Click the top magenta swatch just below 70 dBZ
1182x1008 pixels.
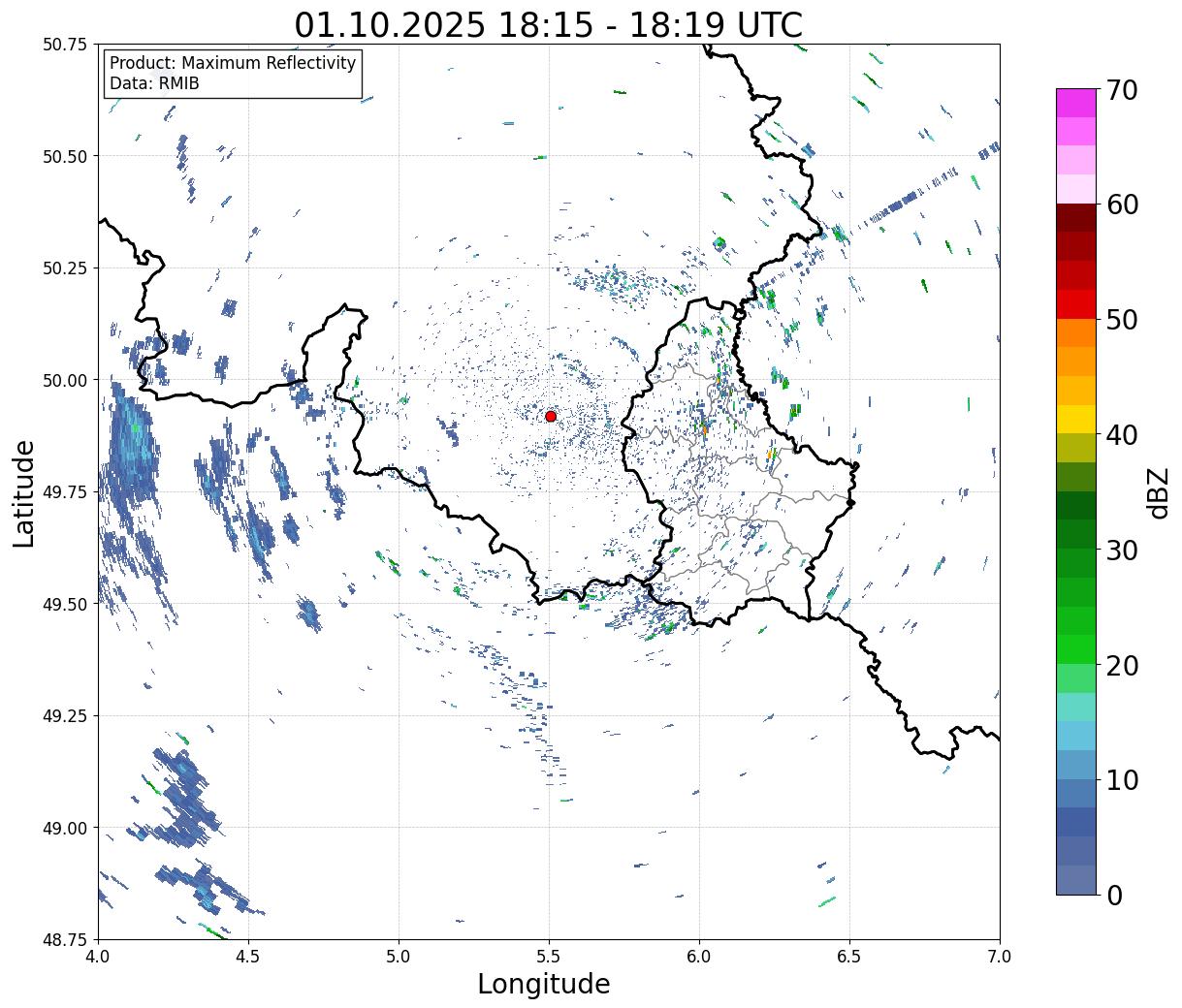point(1076,103)
